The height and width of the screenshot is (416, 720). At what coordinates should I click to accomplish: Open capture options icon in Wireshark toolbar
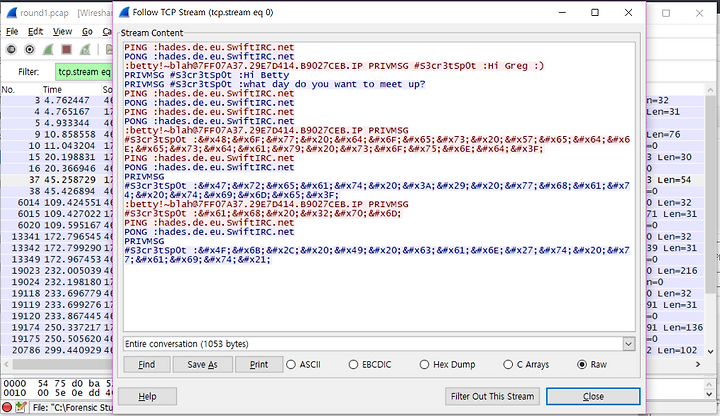pyautogui.click(x=29, y=49)
